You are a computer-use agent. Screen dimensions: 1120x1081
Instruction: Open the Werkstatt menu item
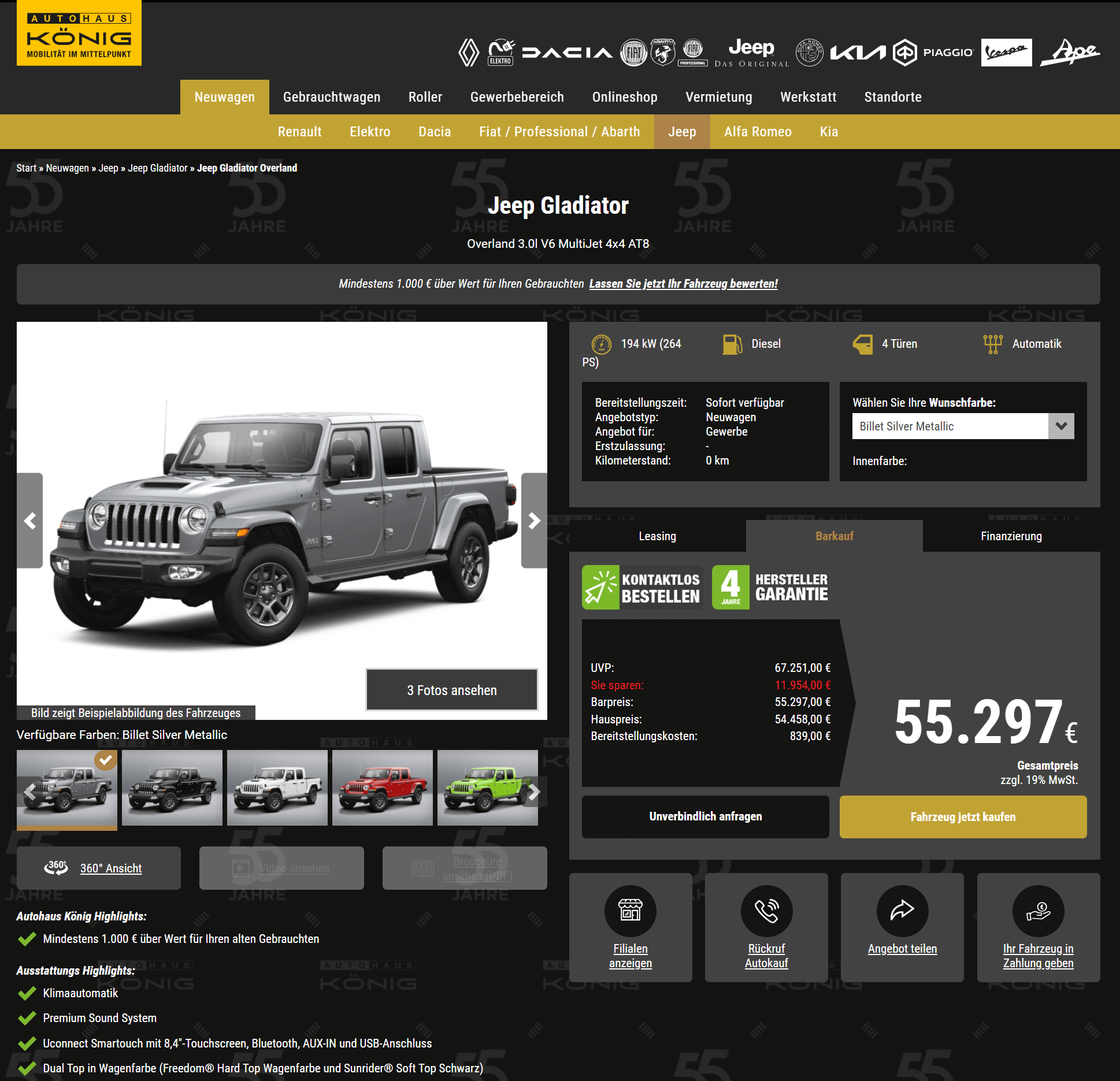(x=809, y=97)
